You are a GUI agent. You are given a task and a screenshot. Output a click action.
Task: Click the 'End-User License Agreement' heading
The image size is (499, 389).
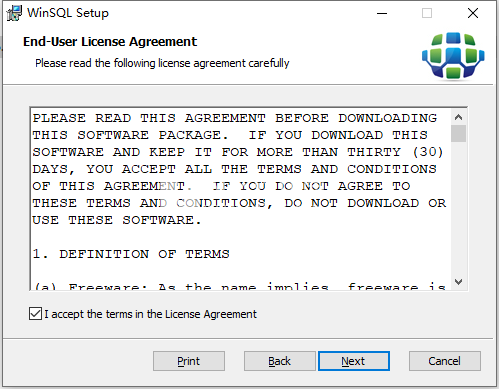tap(110, 42)
